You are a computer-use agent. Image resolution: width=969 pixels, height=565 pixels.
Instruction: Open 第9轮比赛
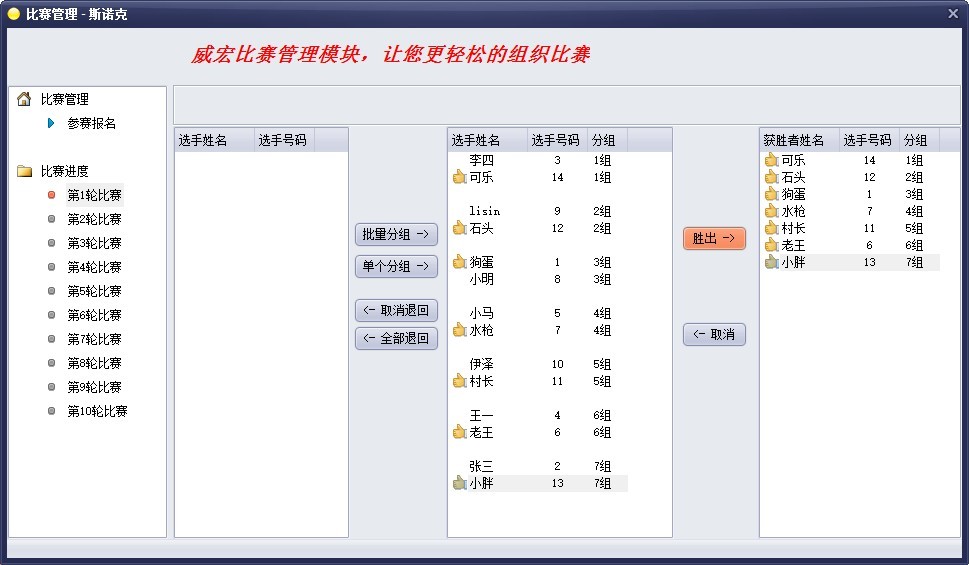pyautogui.click(x=95, y=387)
